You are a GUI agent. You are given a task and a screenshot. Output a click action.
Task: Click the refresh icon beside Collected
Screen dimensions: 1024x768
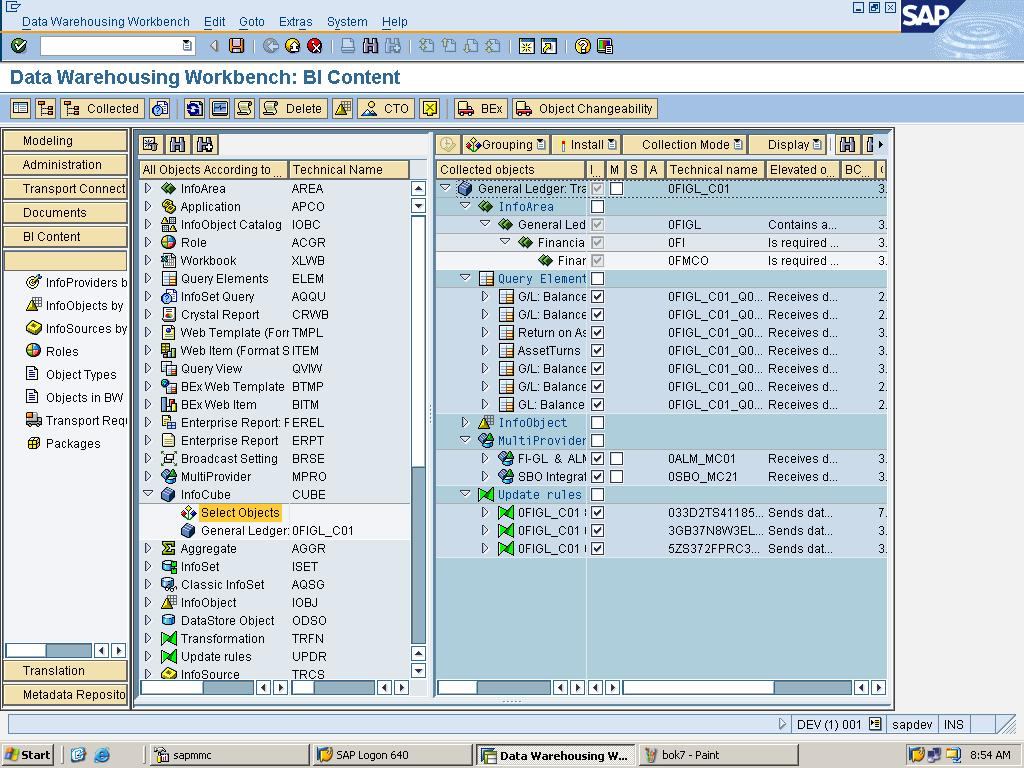[x=194, y=108]
